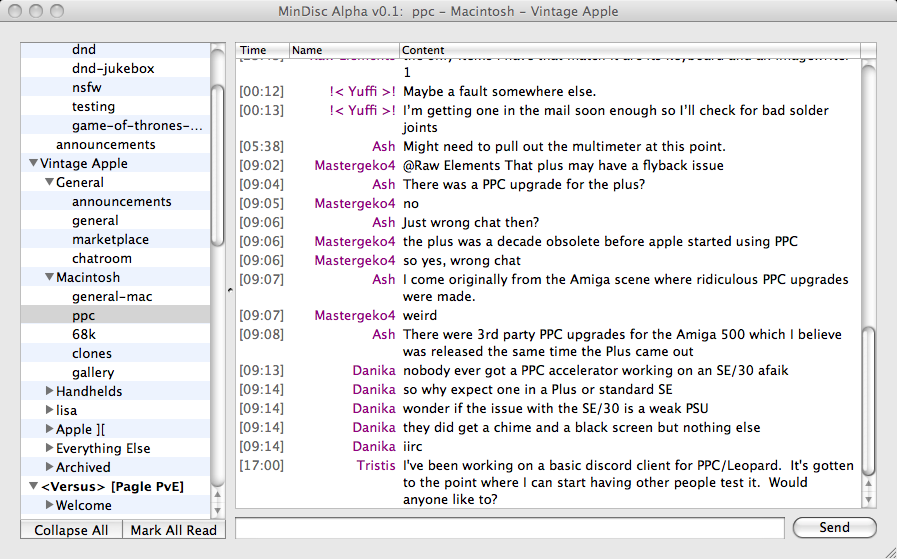The width and height of the screenshot is (897, 559).
Task: Open the marketplace channel
Action: (x=110, y=240)
